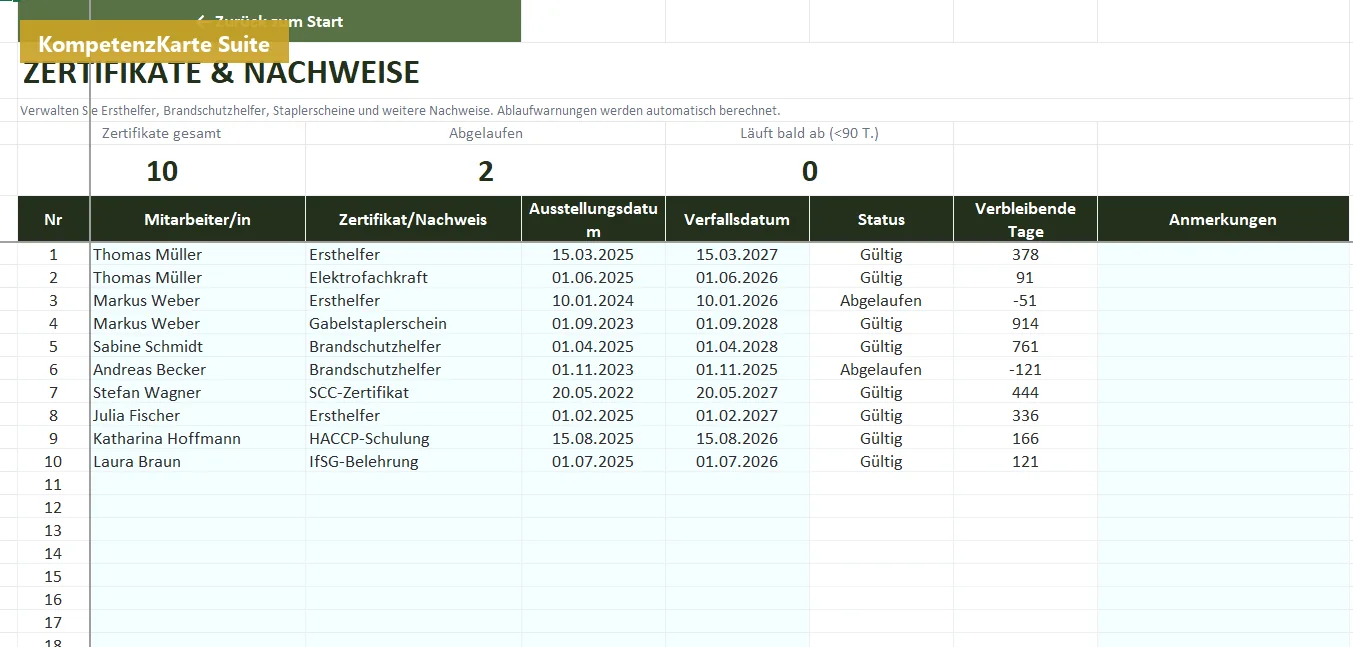This screenshot has width=1353, height=647.
Task: Select issue date 15.03.2025
Action: [x=594, y=254]
